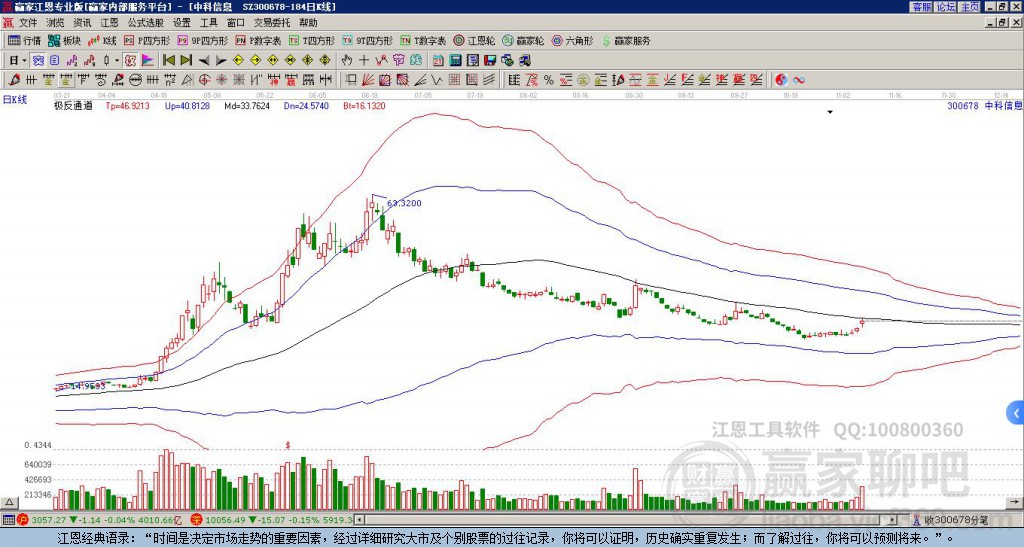Select the hand pan tool

[x=347, y=61]
